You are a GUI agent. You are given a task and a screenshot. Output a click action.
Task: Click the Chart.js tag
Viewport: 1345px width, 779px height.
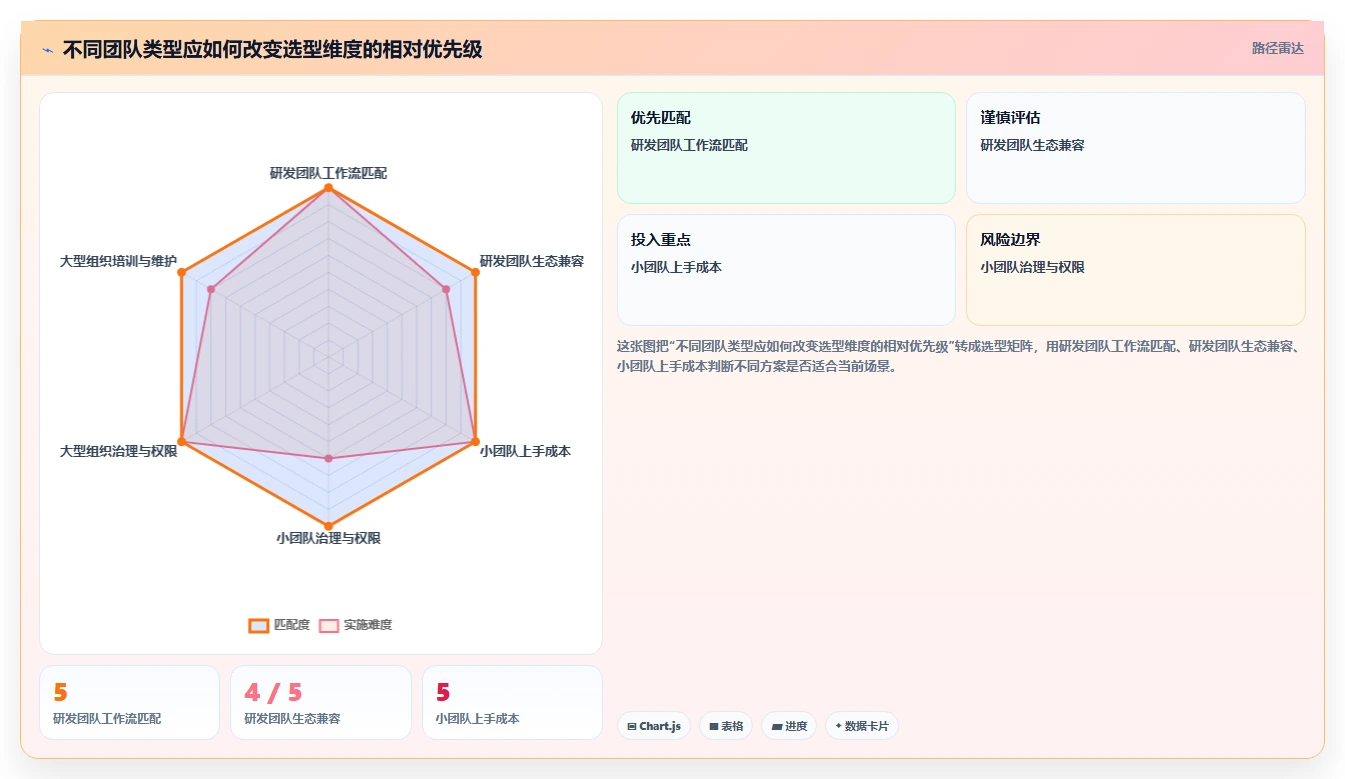pos(654,726)
